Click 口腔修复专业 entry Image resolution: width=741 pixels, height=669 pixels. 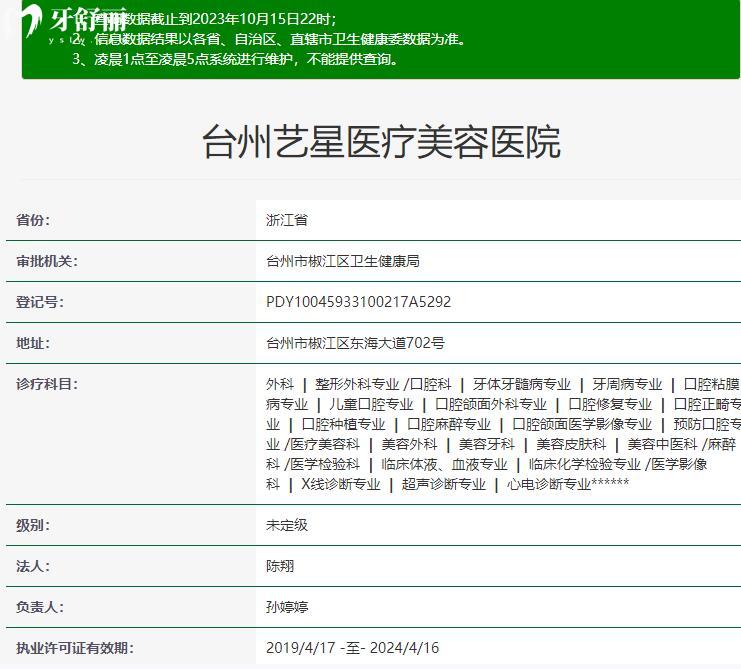point(610,404)
